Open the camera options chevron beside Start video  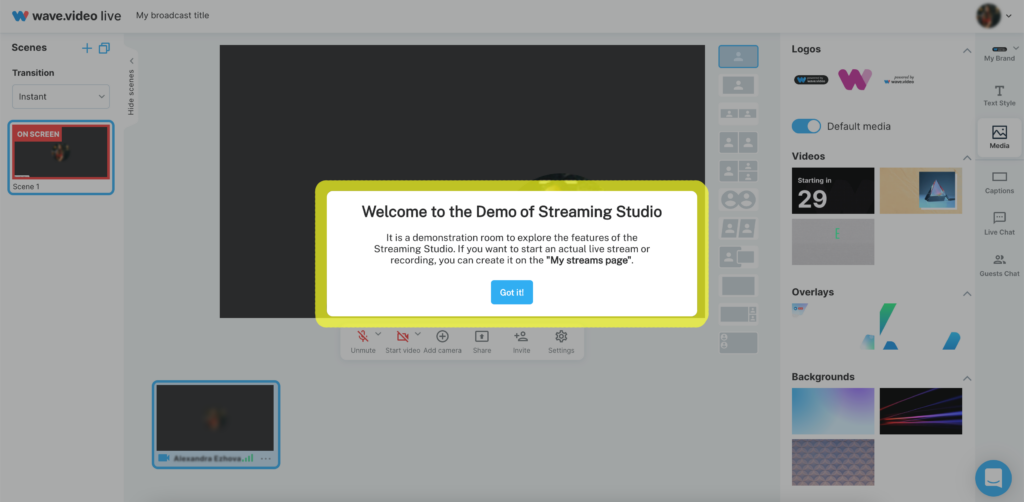click(418, 334)
